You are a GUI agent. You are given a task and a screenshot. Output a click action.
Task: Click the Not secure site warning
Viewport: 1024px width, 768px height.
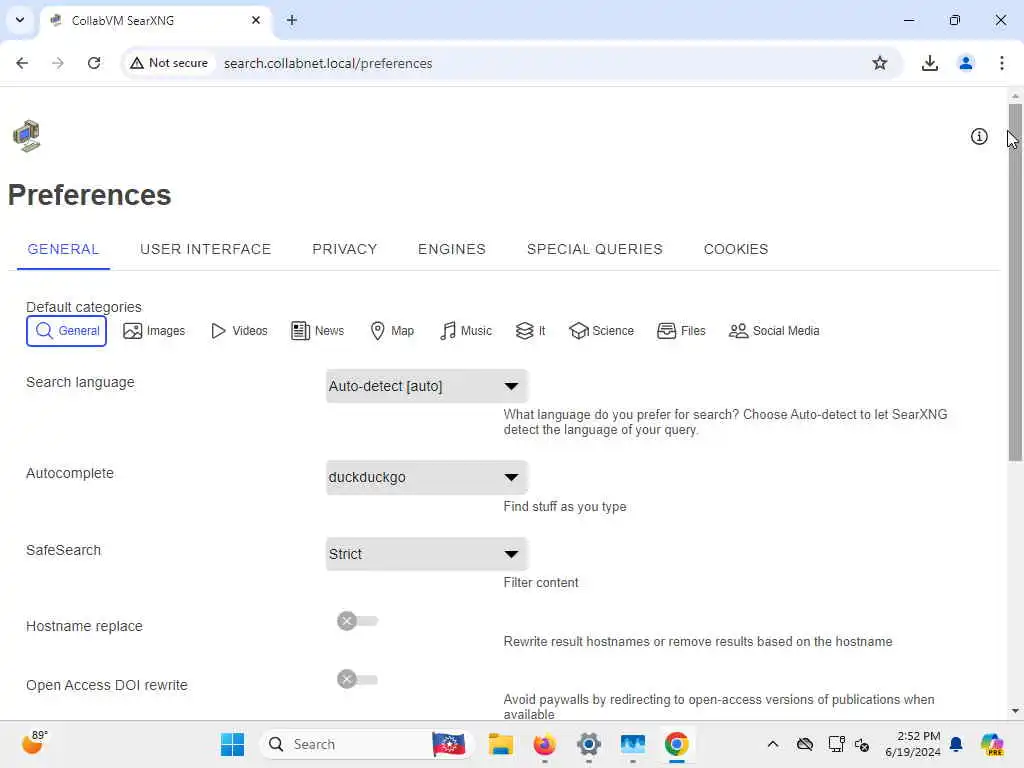169,63
